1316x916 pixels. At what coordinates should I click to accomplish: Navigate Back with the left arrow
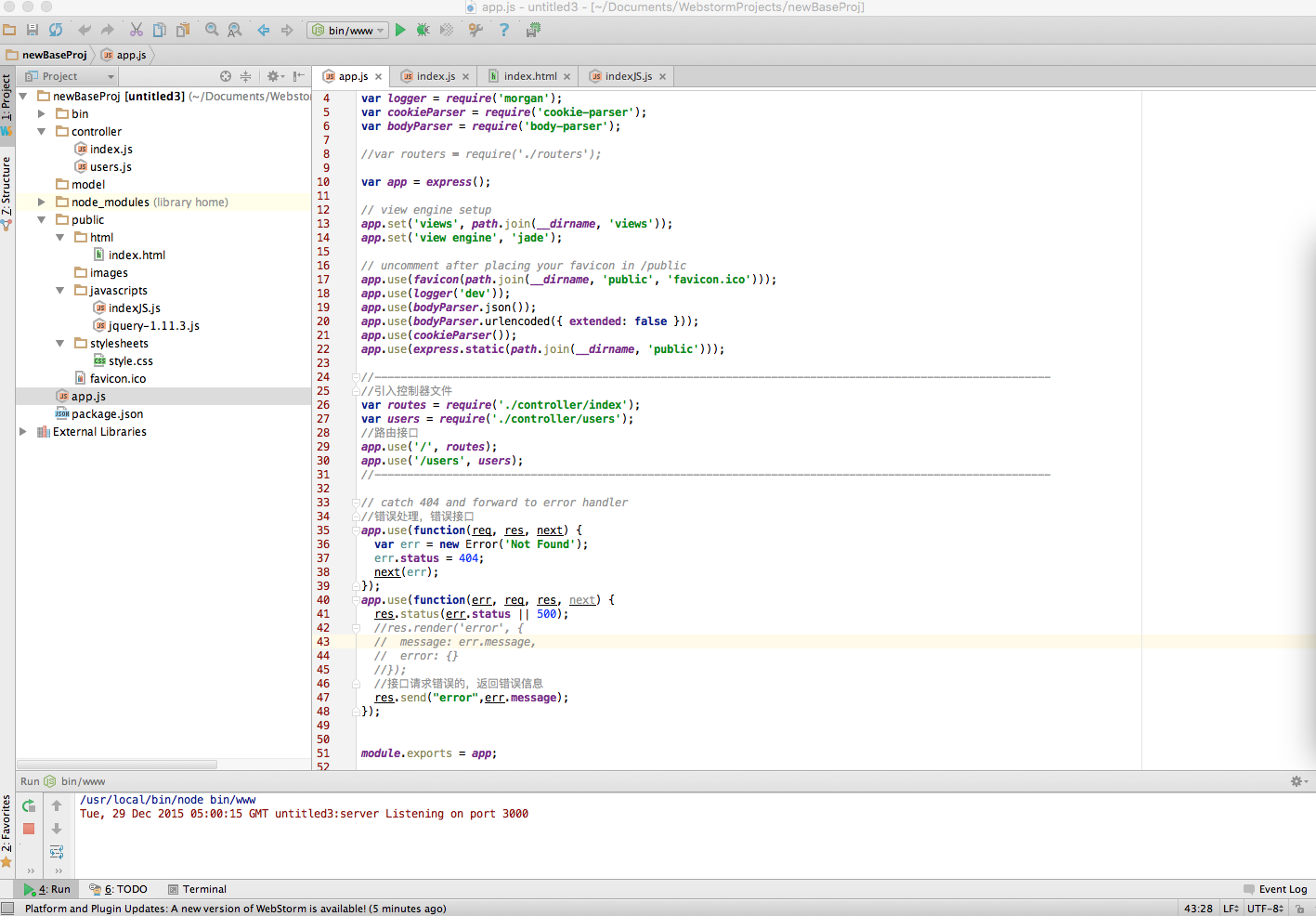click(x=264, y=30)
